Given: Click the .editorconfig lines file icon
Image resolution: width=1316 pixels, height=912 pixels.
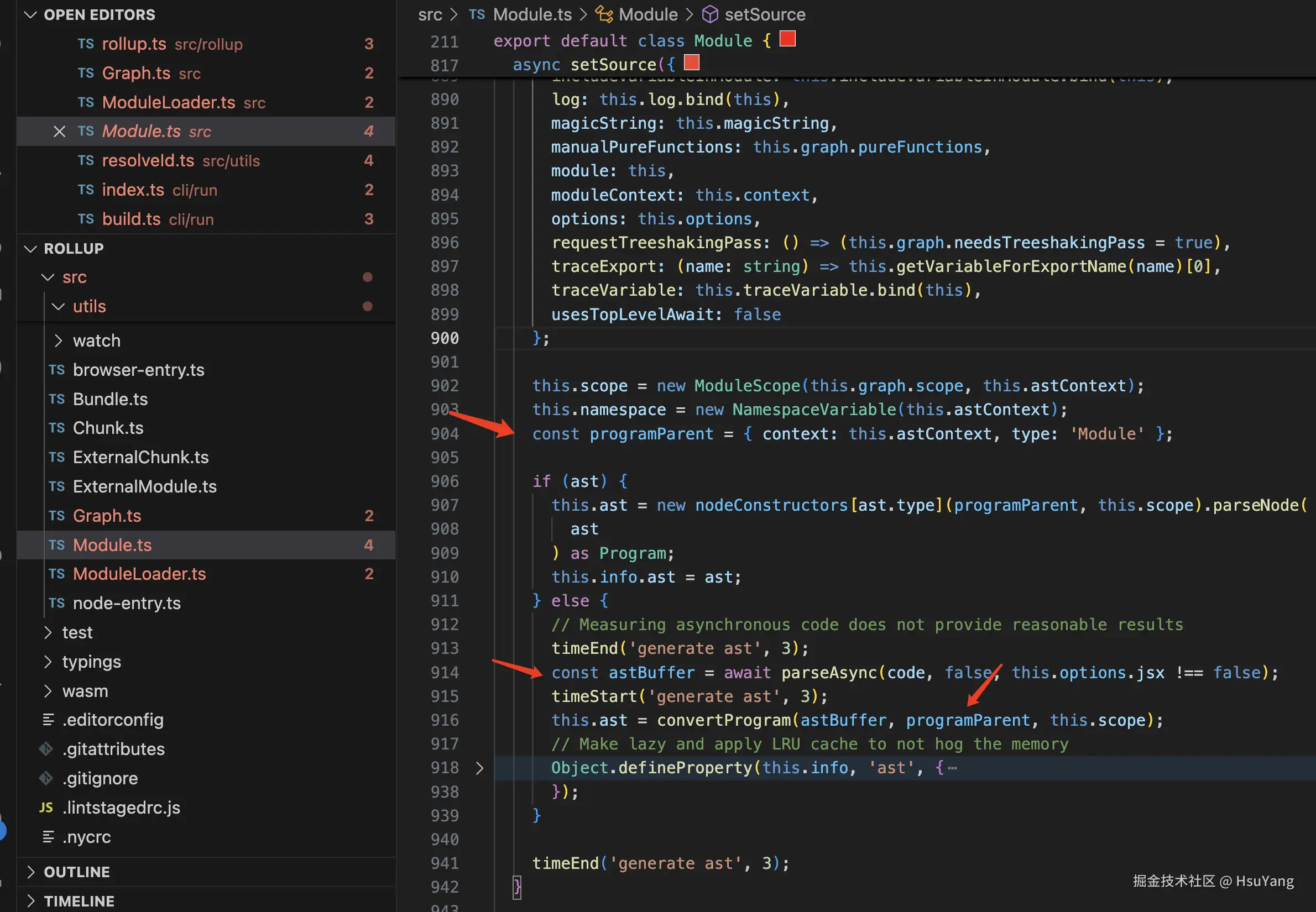Looking at the screenshot, I should [49, 720].
